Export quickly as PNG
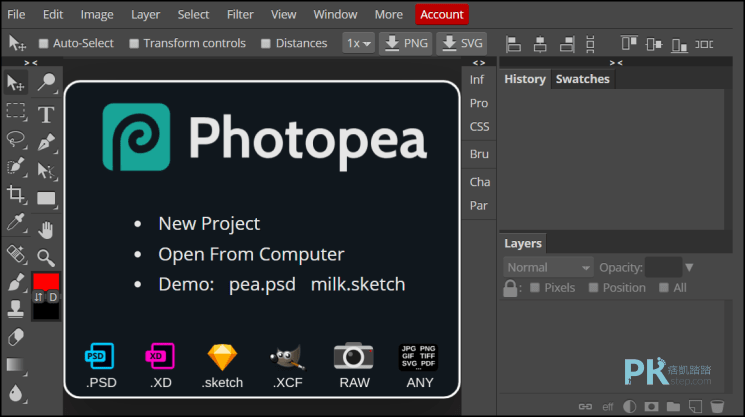The image size is (745, 417). tap(405, 43)
